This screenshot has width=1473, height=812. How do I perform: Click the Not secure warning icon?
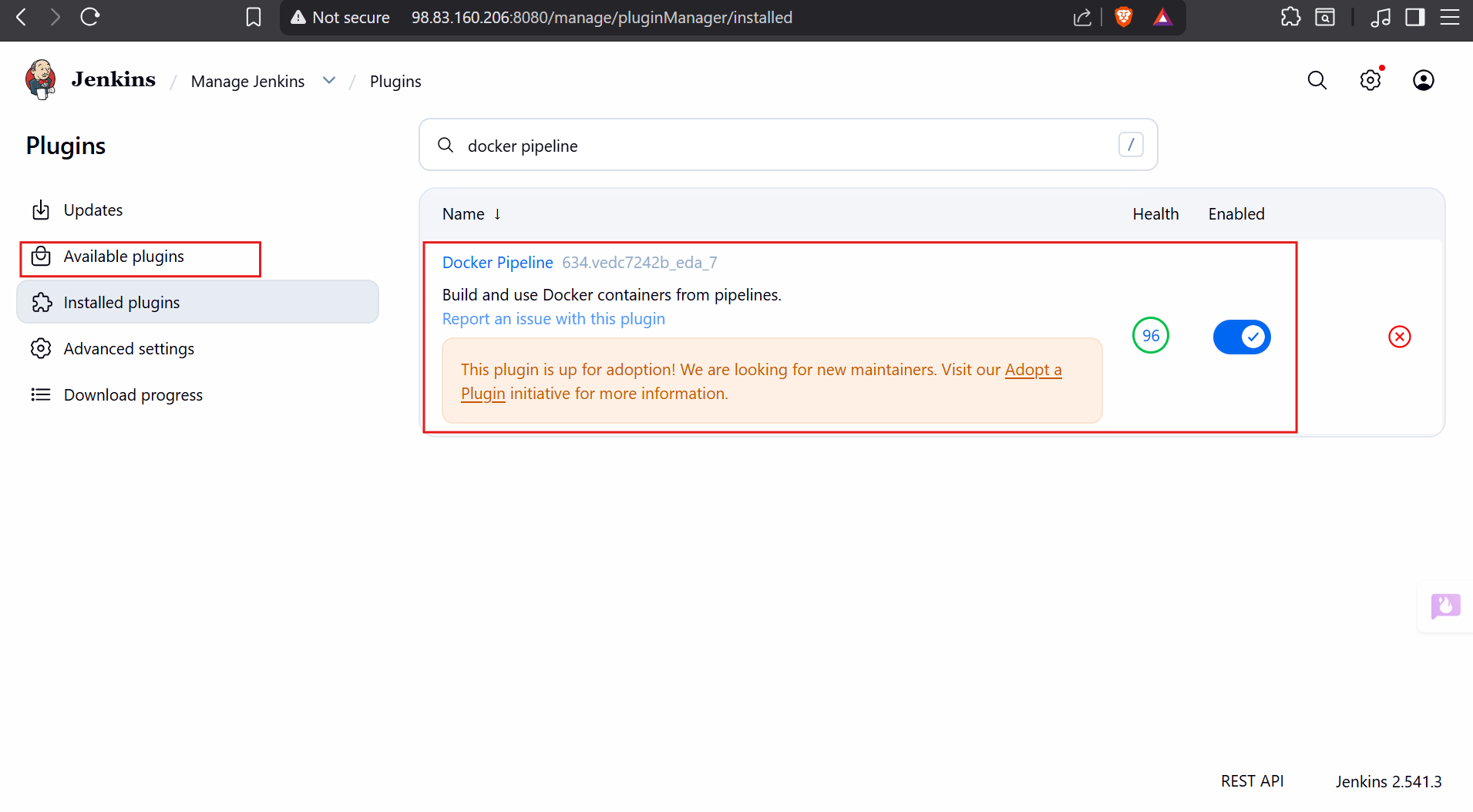coord(298,17)
